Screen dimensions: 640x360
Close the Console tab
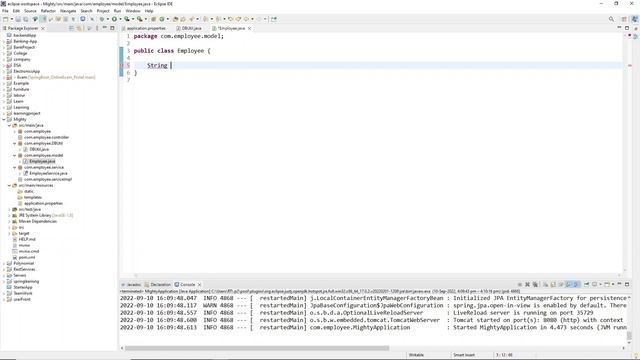[199, 284]
